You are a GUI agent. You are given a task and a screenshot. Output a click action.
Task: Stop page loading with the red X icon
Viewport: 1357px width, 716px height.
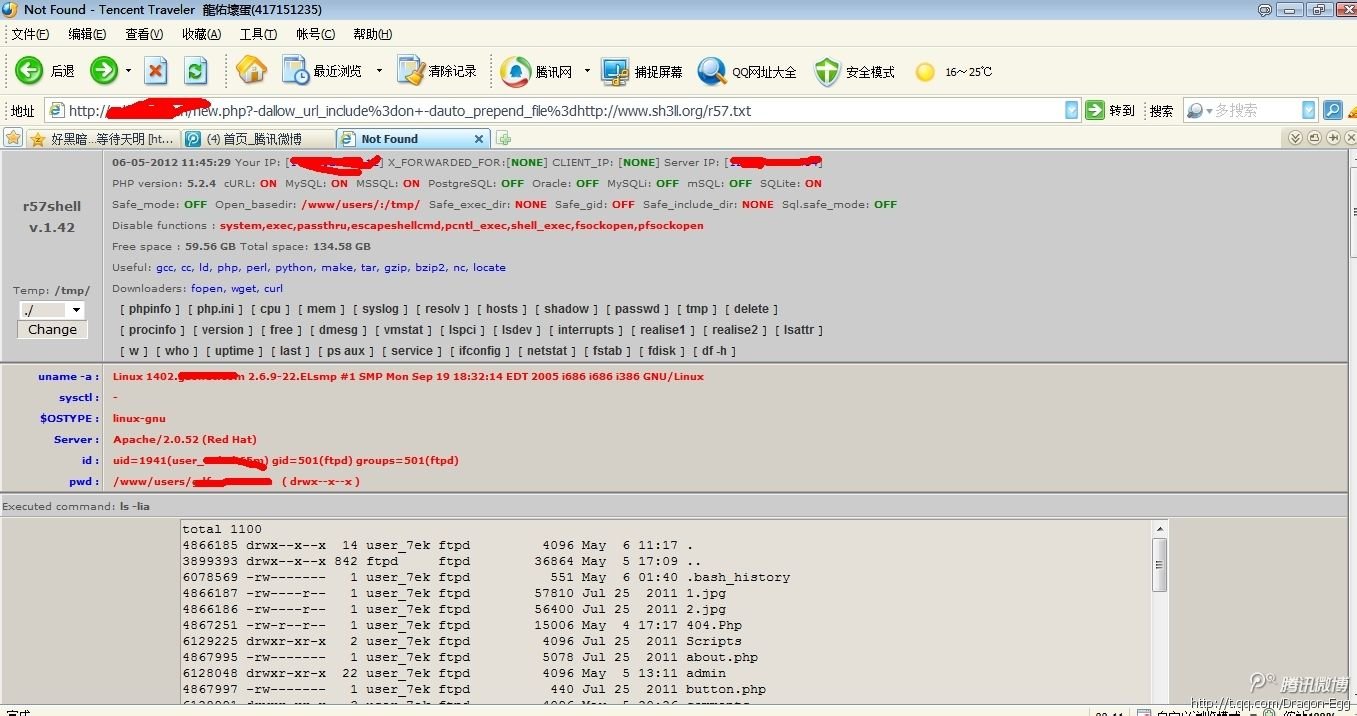click(x=156, y=71)
